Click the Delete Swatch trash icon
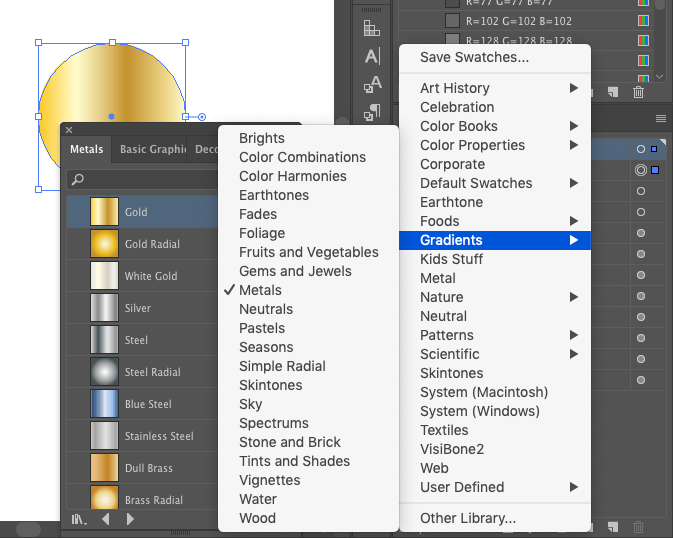Viewport: 673px width, 538px height. (638, 92)
